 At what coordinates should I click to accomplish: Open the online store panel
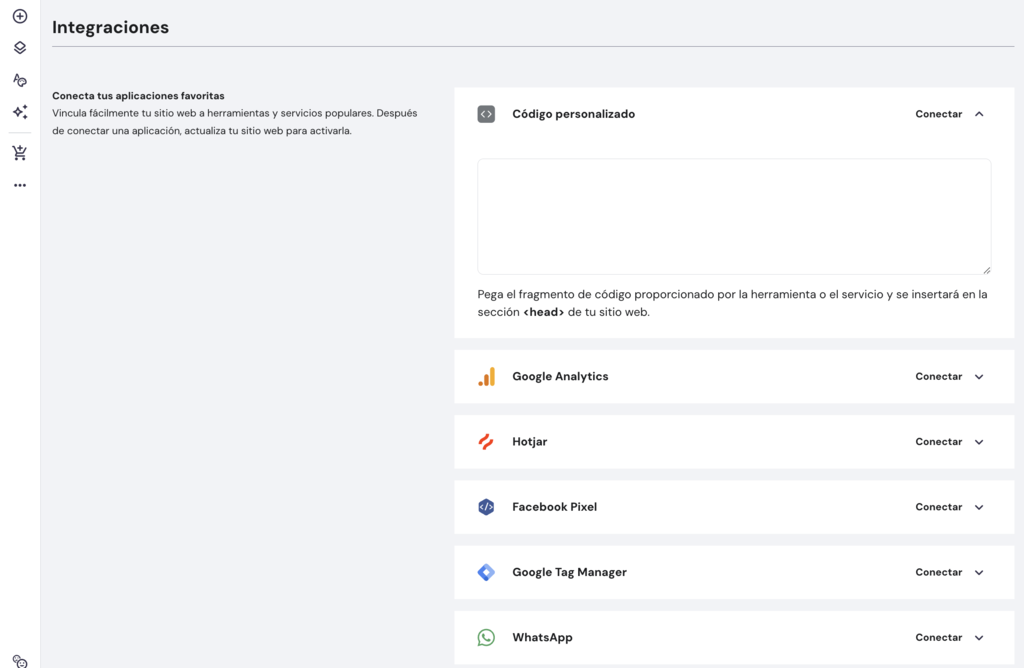pos(19,152)
